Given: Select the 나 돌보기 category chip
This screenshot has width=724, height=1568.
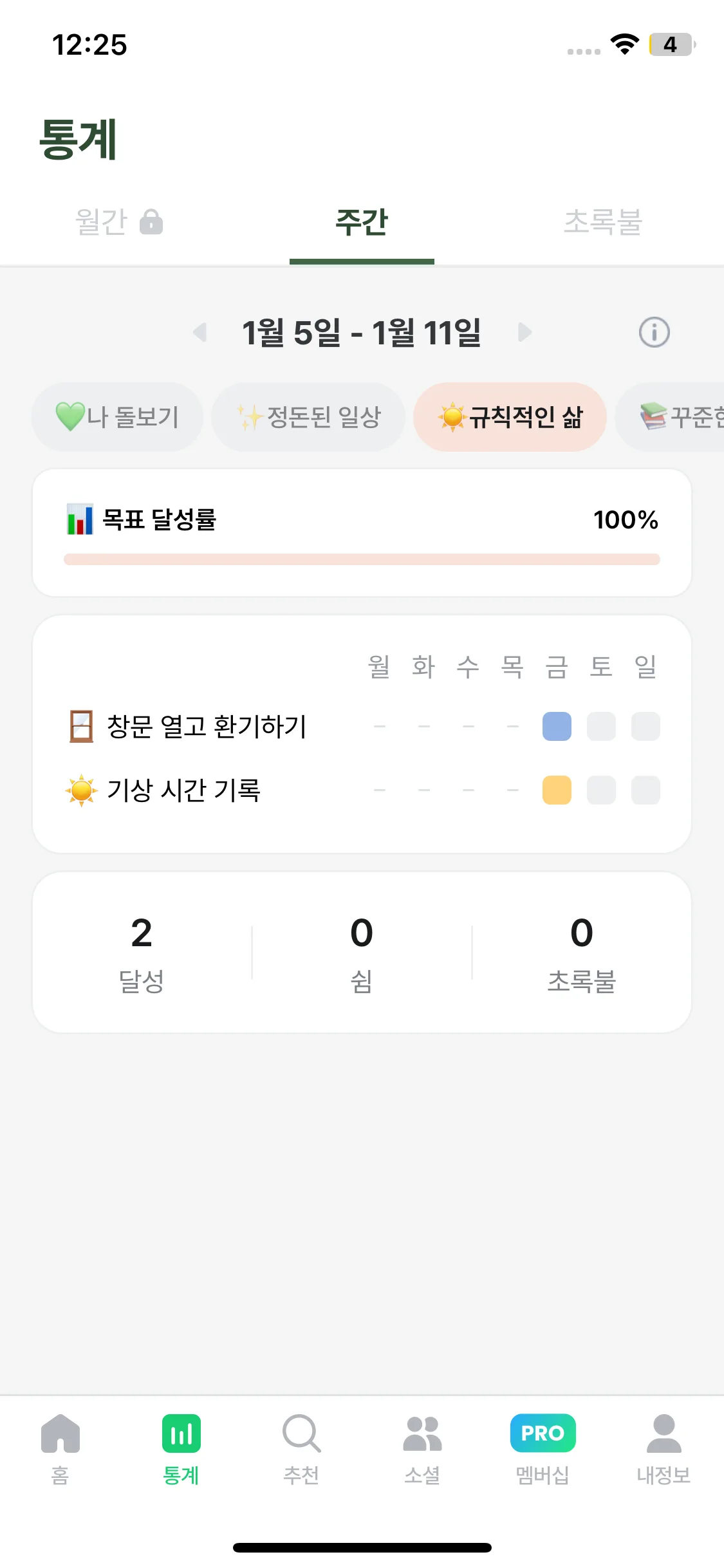Looking at the screenshot, I should (117, 417).
